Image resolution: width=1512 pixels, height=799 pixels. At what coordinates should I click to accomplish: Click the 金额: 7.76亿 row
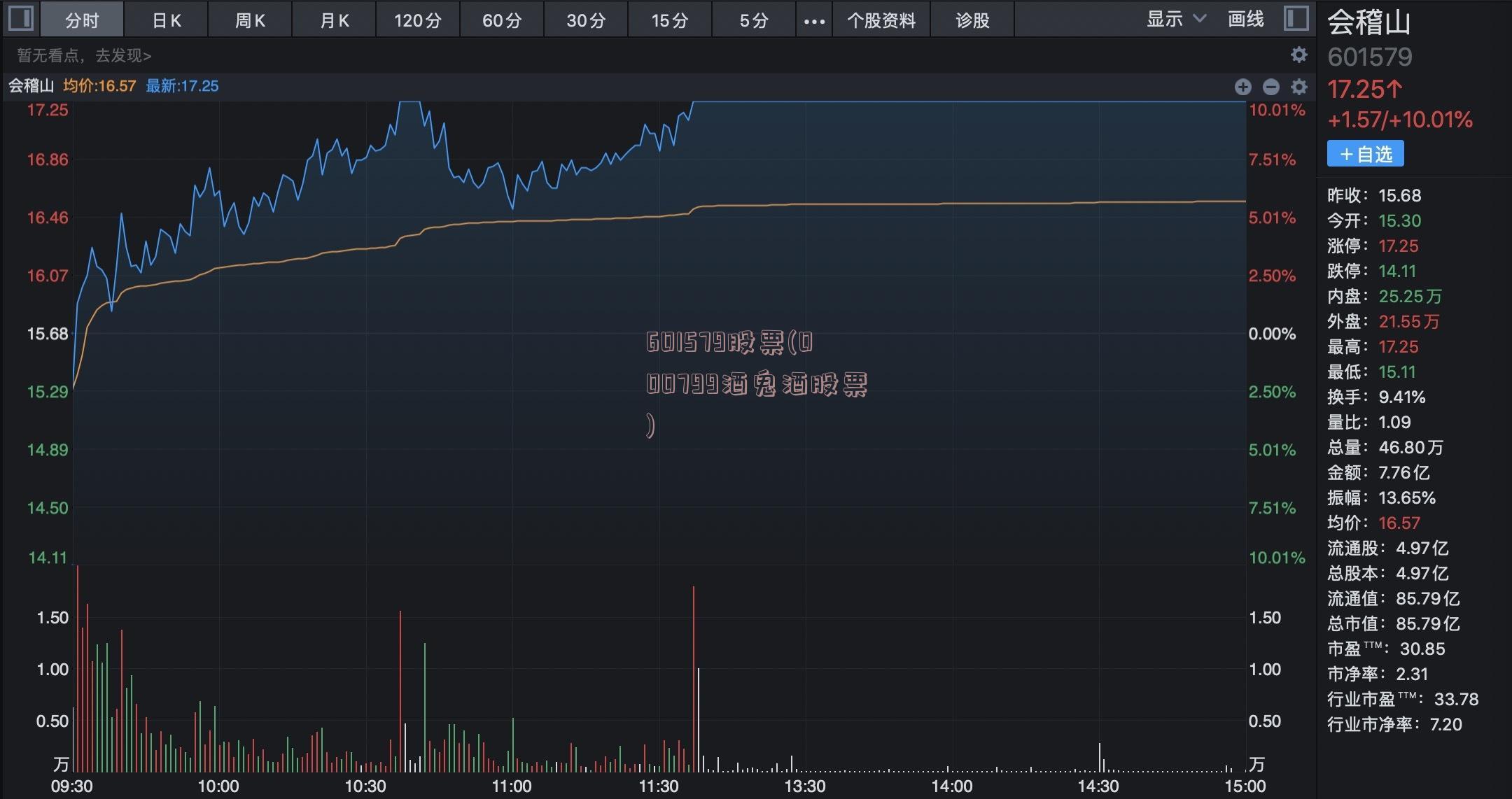coord(1378,472)
